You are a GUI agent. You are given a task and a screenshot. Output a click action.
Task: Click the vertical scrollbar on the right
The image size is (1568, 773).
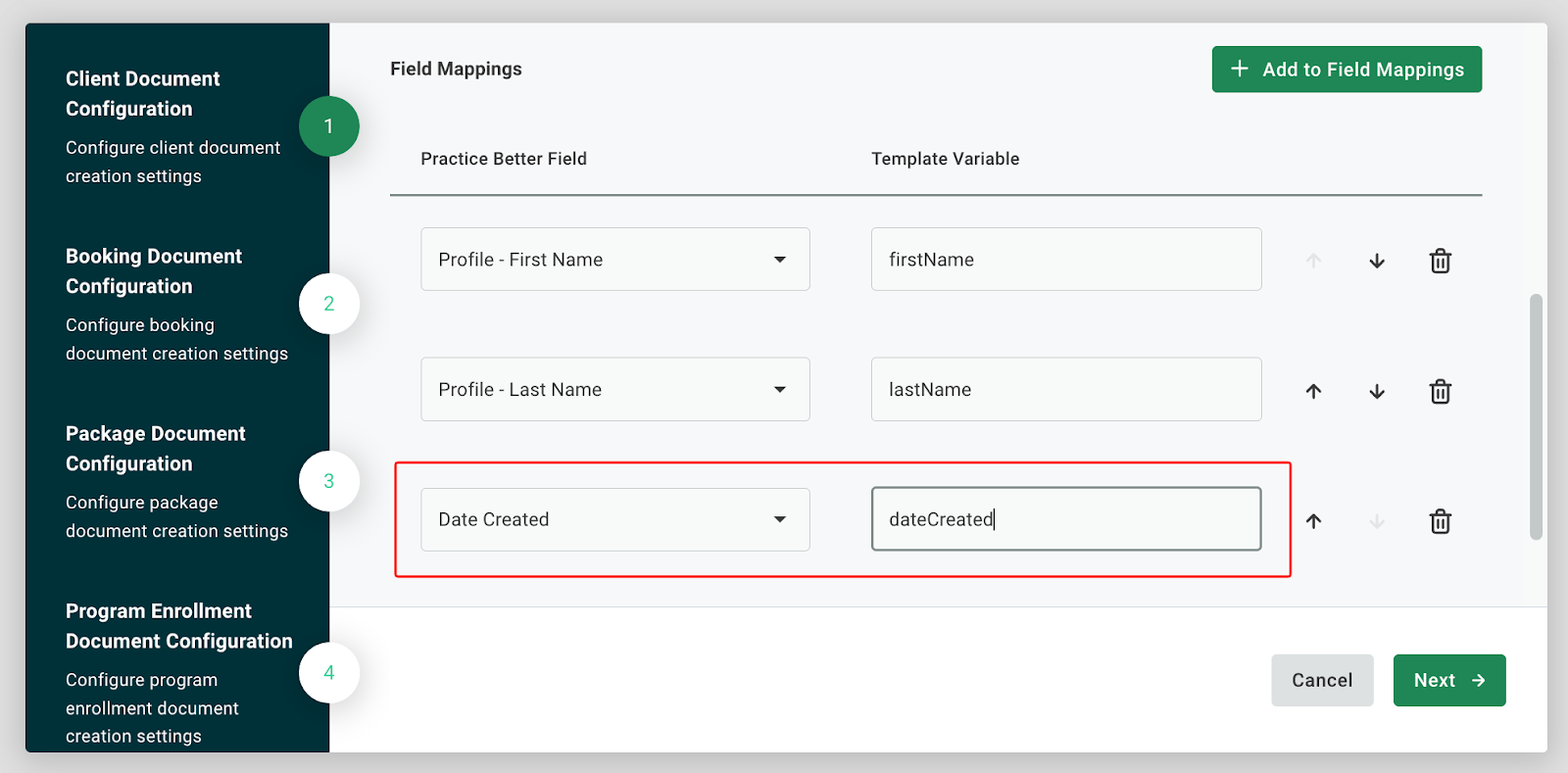1536,416
